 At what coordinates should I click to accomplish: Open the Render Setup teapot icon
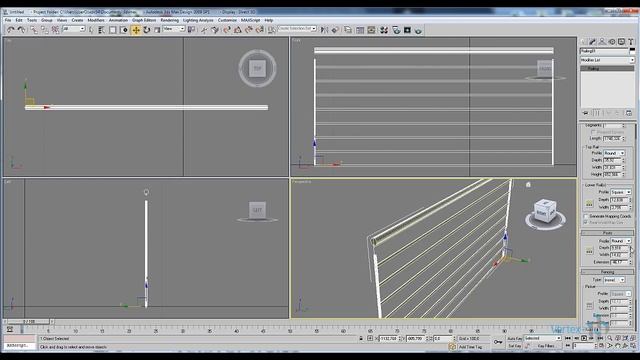point(396,30)
